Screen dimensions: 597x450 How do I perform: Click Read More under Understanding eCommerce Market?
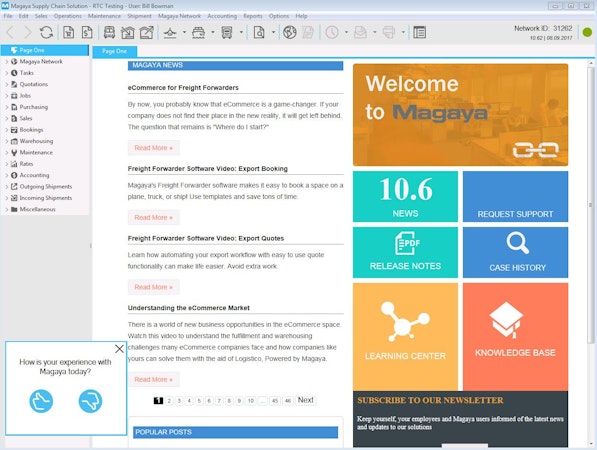[x=153, y=380]
